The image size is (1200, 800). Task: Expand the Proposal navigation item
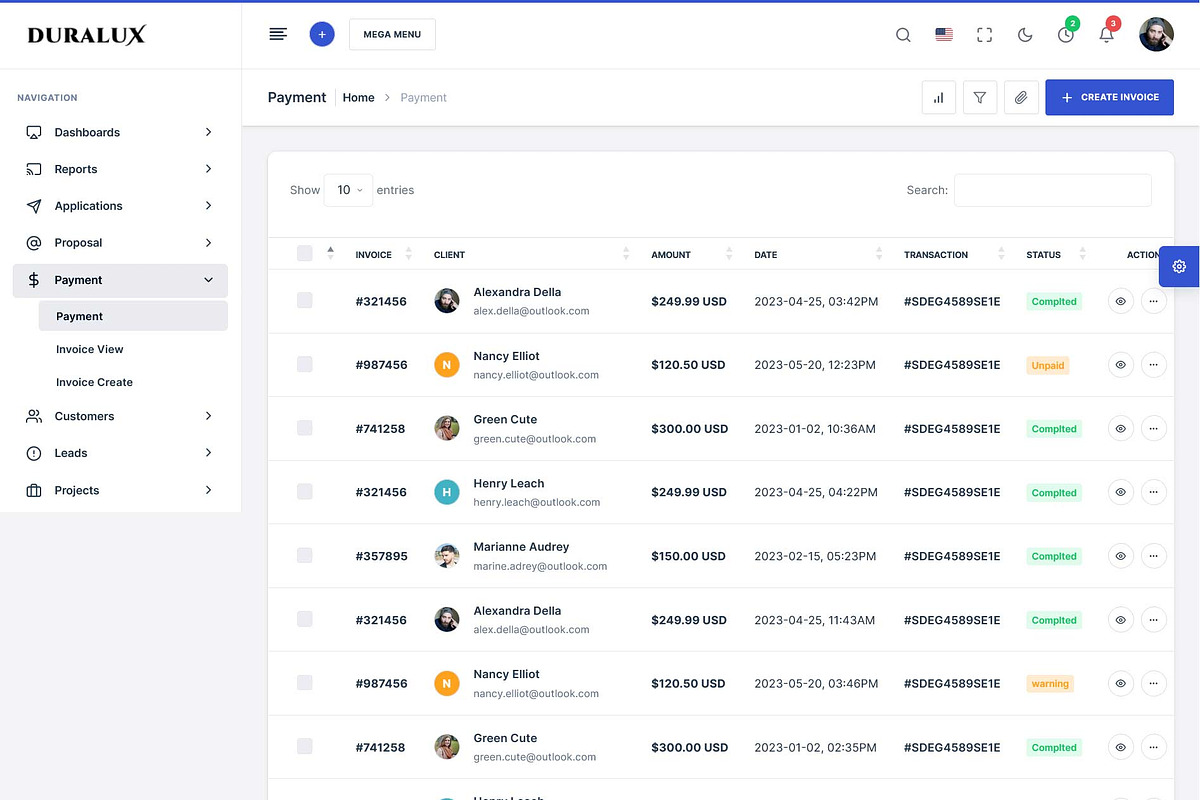click(120, 243)
